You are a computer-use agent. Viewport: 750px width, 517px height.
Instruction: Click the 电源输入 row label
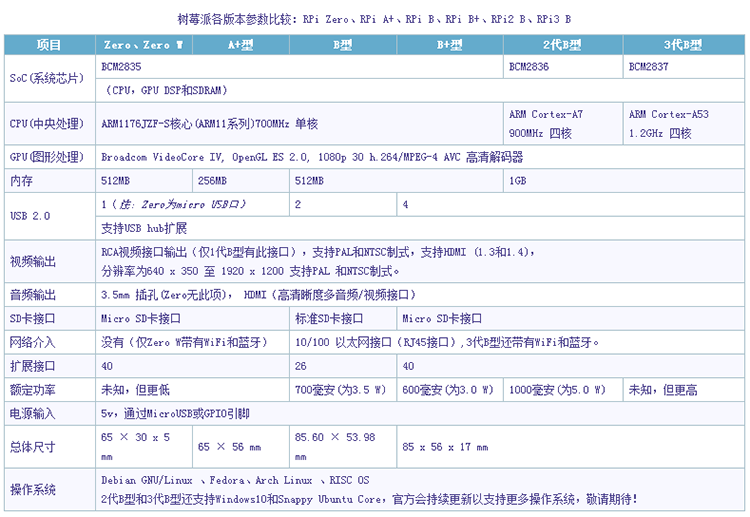[50, 414]
